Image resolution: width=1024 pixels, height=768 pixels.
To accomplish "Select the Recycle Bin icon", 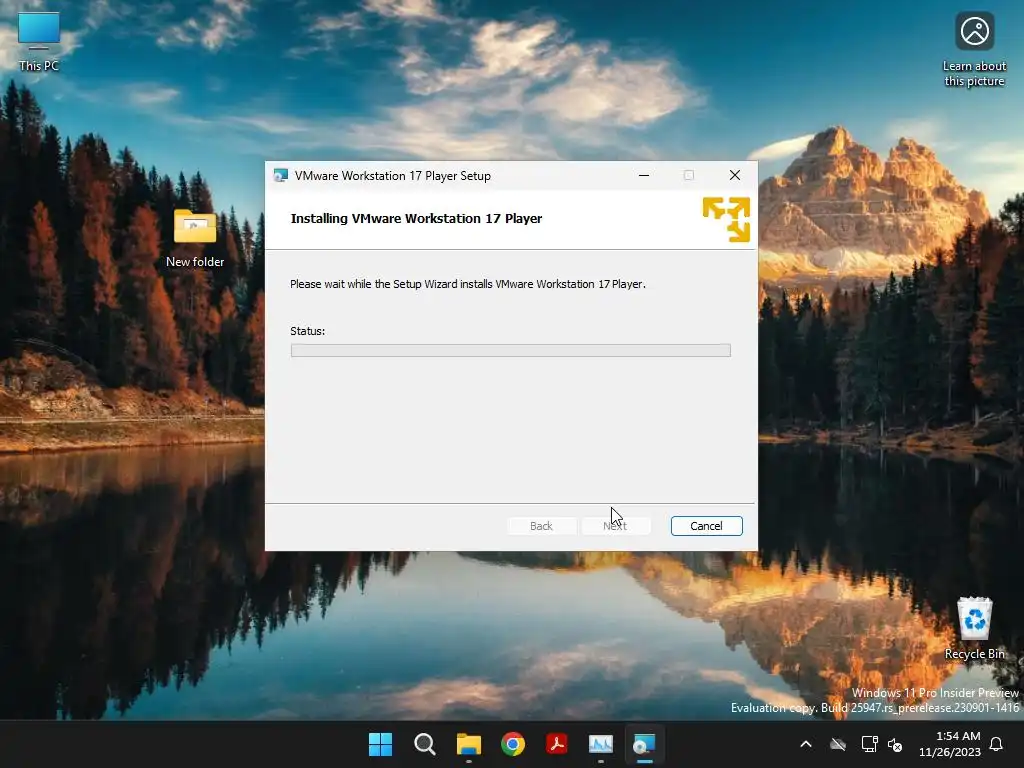I will 974,628.
